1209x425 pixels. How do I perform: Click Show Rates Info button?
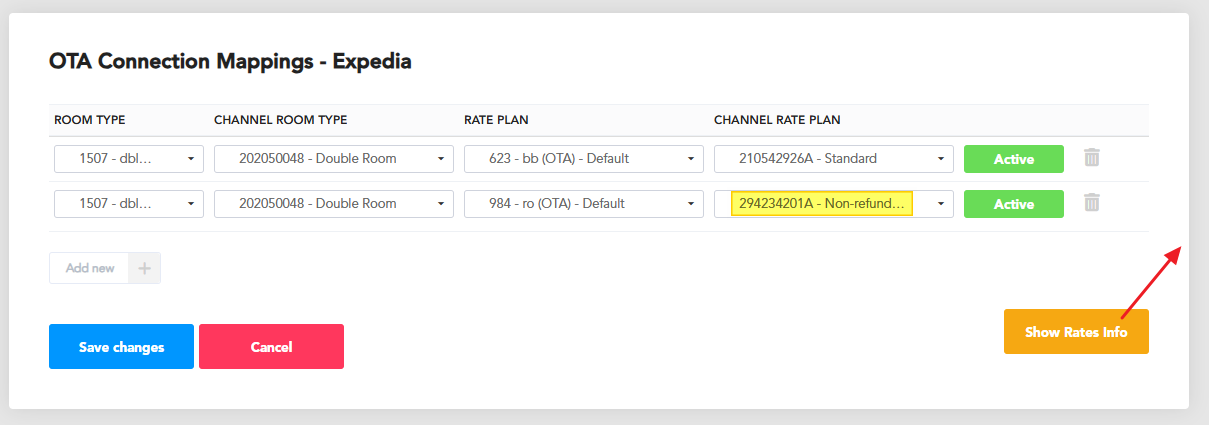[x=1076, y=332]
